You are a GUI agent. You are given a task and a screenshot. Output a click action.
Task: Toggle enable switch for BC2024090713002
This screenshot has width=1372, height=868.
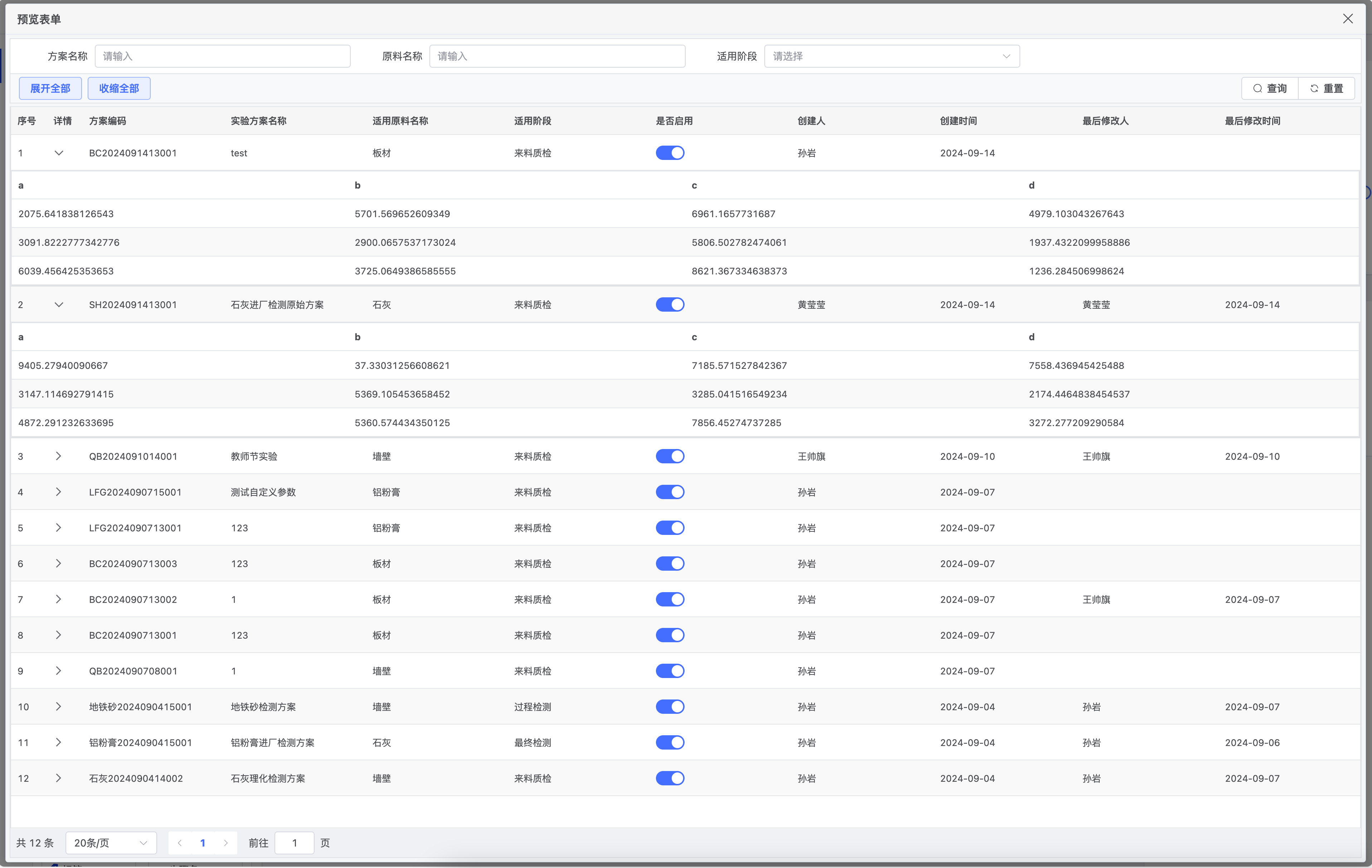[670, 599]
